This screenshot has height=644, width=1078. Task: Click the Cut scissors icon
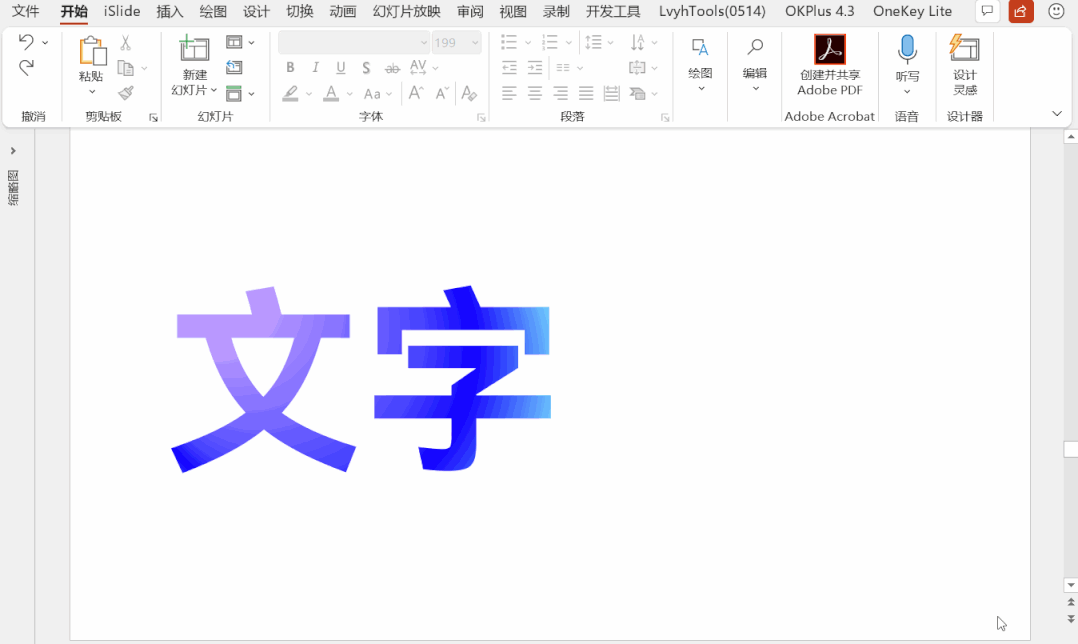coord(125,43)
